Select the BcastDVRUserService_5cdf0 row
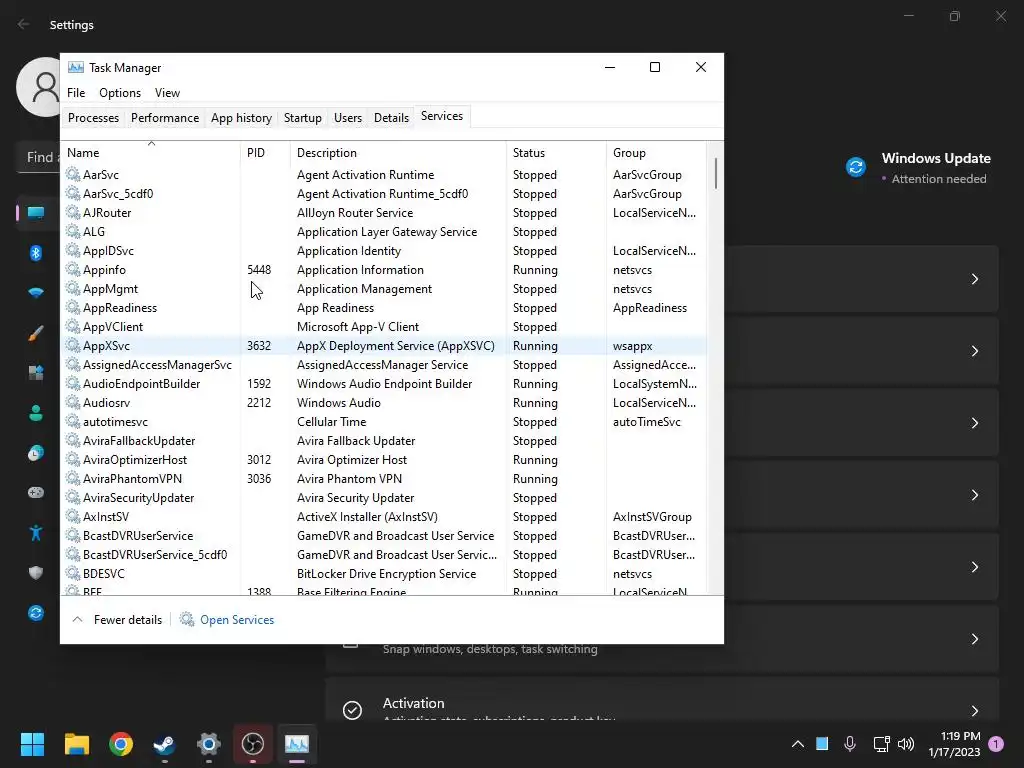 coord(384,554)
